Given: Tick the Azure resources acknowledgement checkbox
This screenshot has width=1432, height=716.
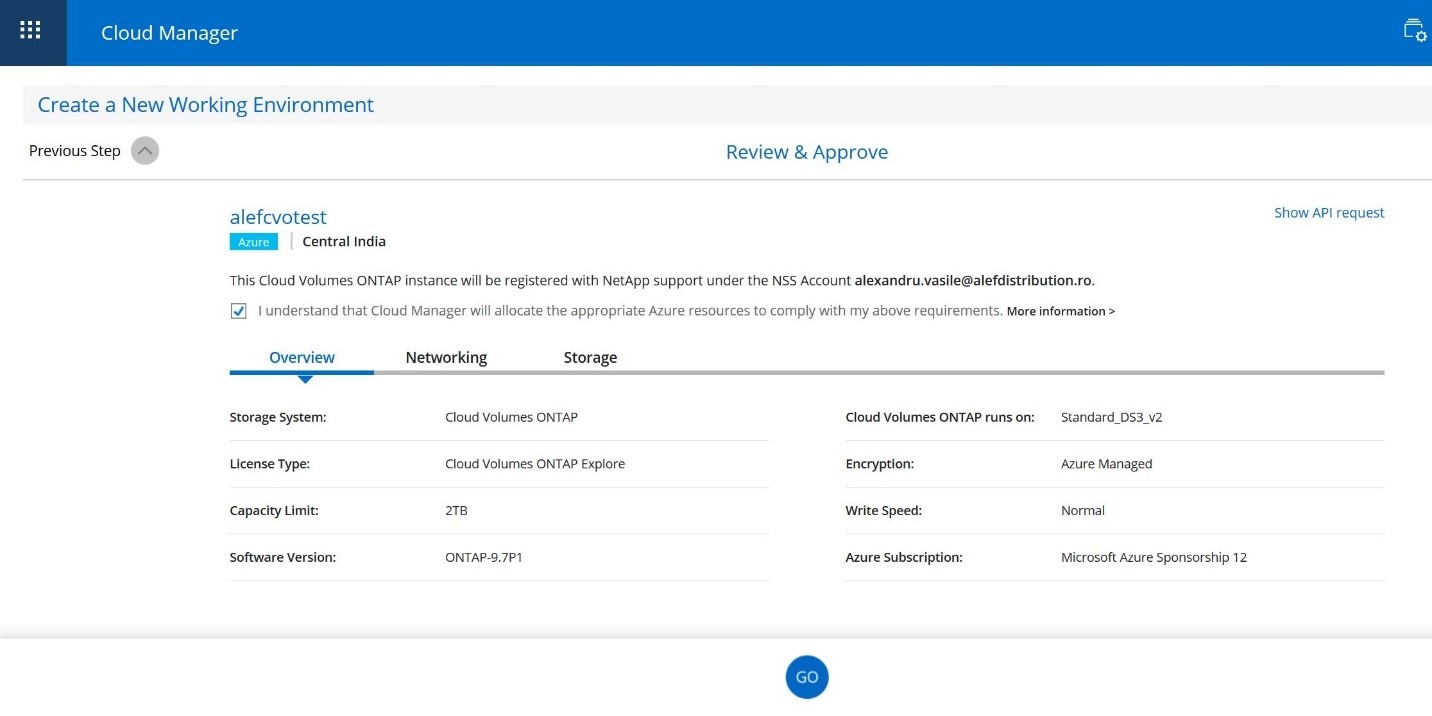Looking at the screenshot, I should tap(238, 311).
